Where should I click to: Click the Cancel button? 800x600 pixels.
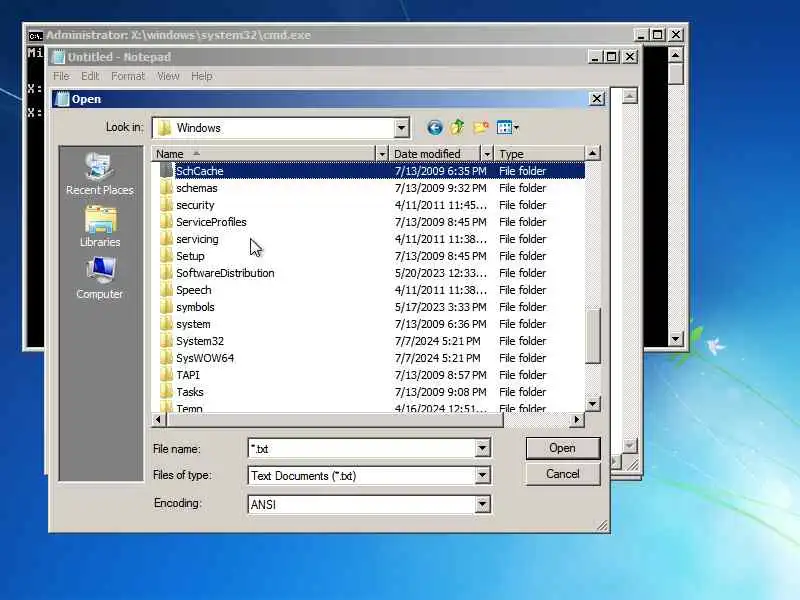(562, 474)
